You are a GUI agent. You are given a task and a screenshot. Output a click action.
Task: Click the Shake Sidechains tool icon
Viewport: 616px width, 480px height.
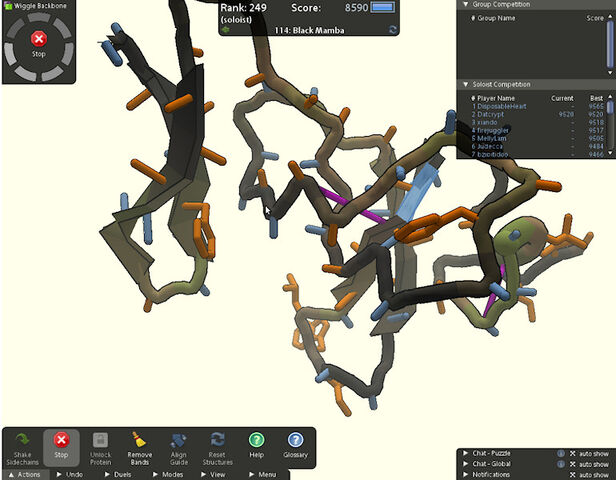tap(22, 440)
